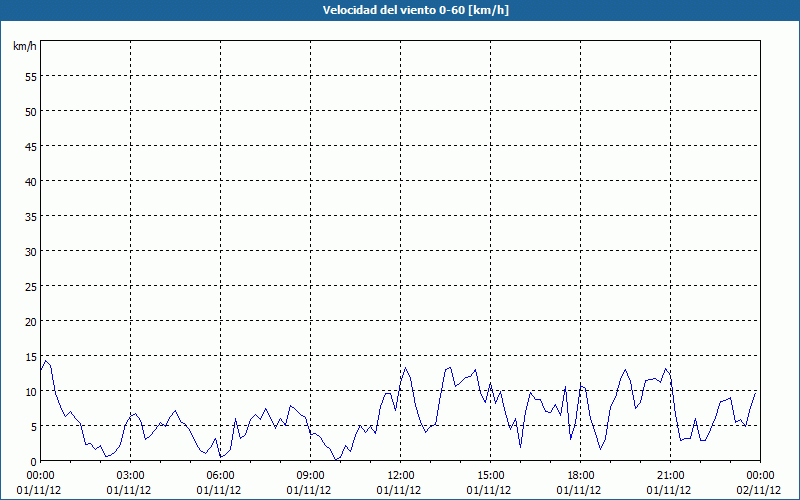The image size is (800, 500).
Task: Select the 50 value on the vertical axis
Action: point(30,112)
